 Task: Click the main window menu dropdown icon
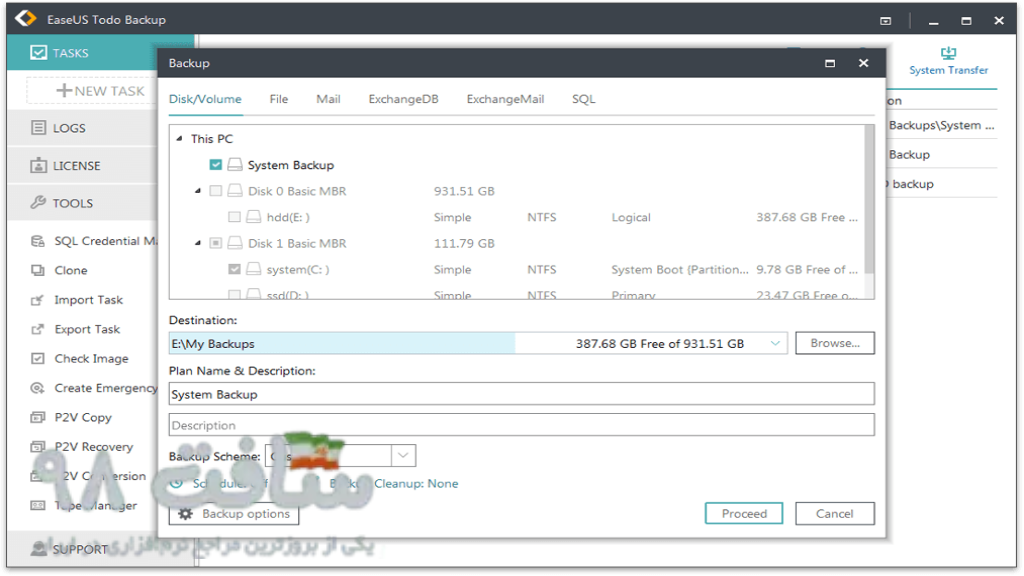pyautogui.click(x=886, y=21)
